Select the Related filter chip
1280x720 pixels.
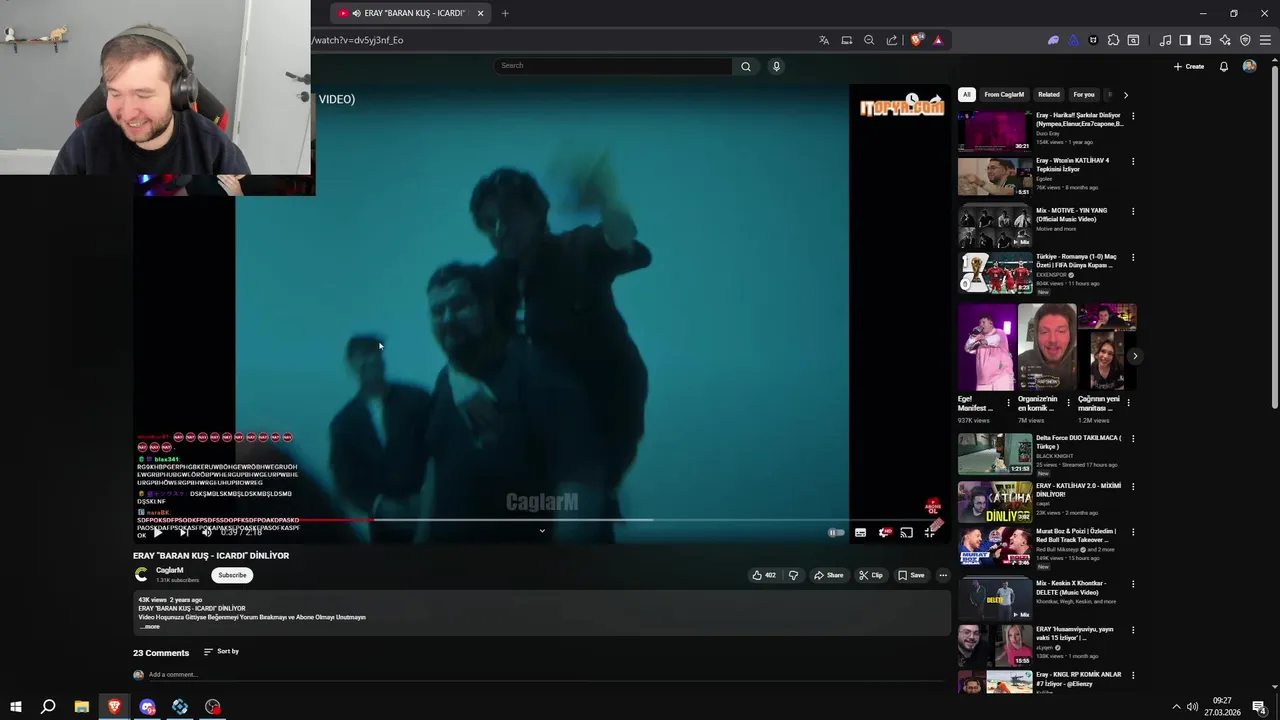[x=1048, y=95]
